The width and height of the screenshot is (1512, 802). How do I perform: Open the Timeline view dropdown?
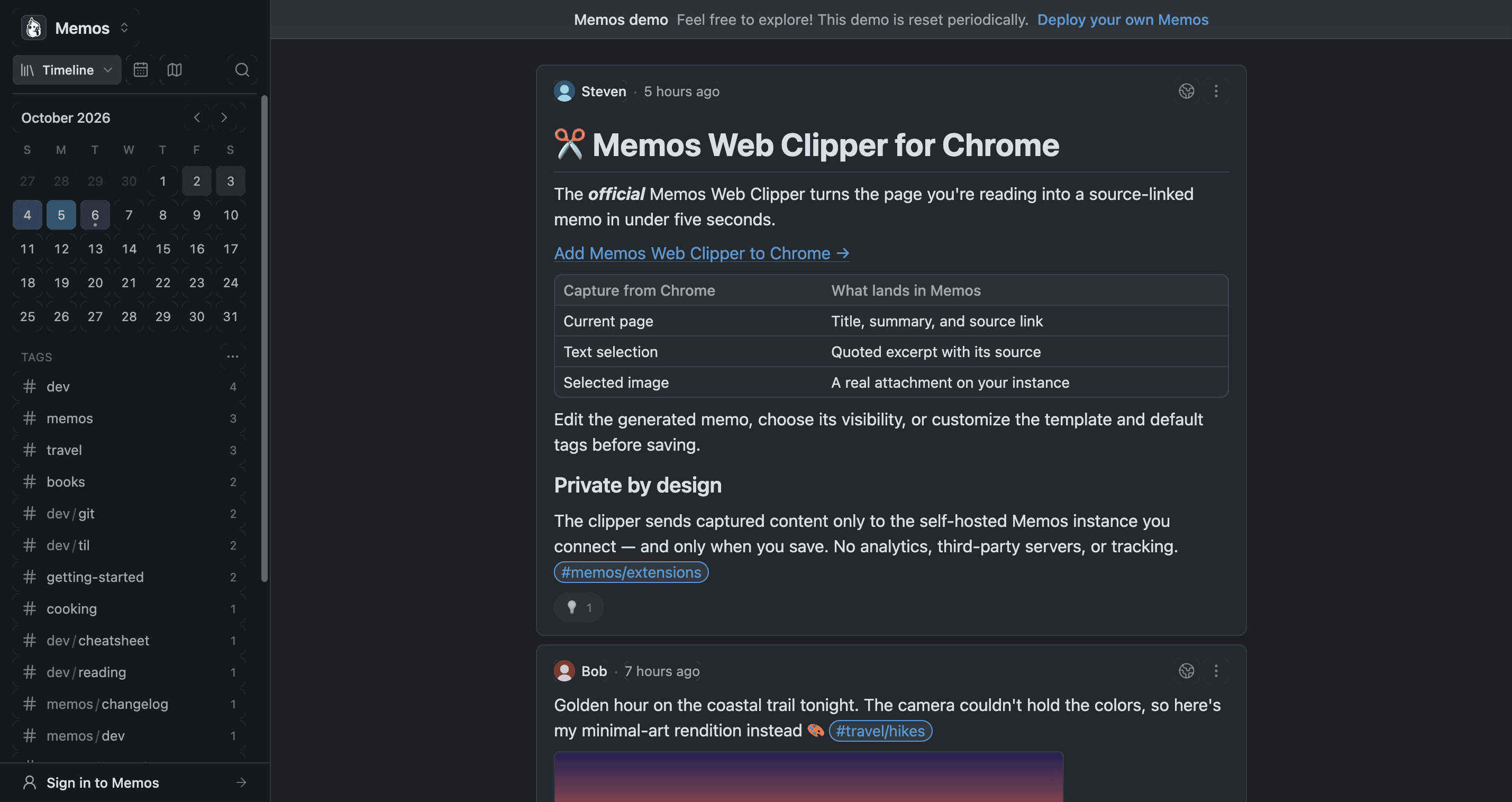(x=67, y=70)
